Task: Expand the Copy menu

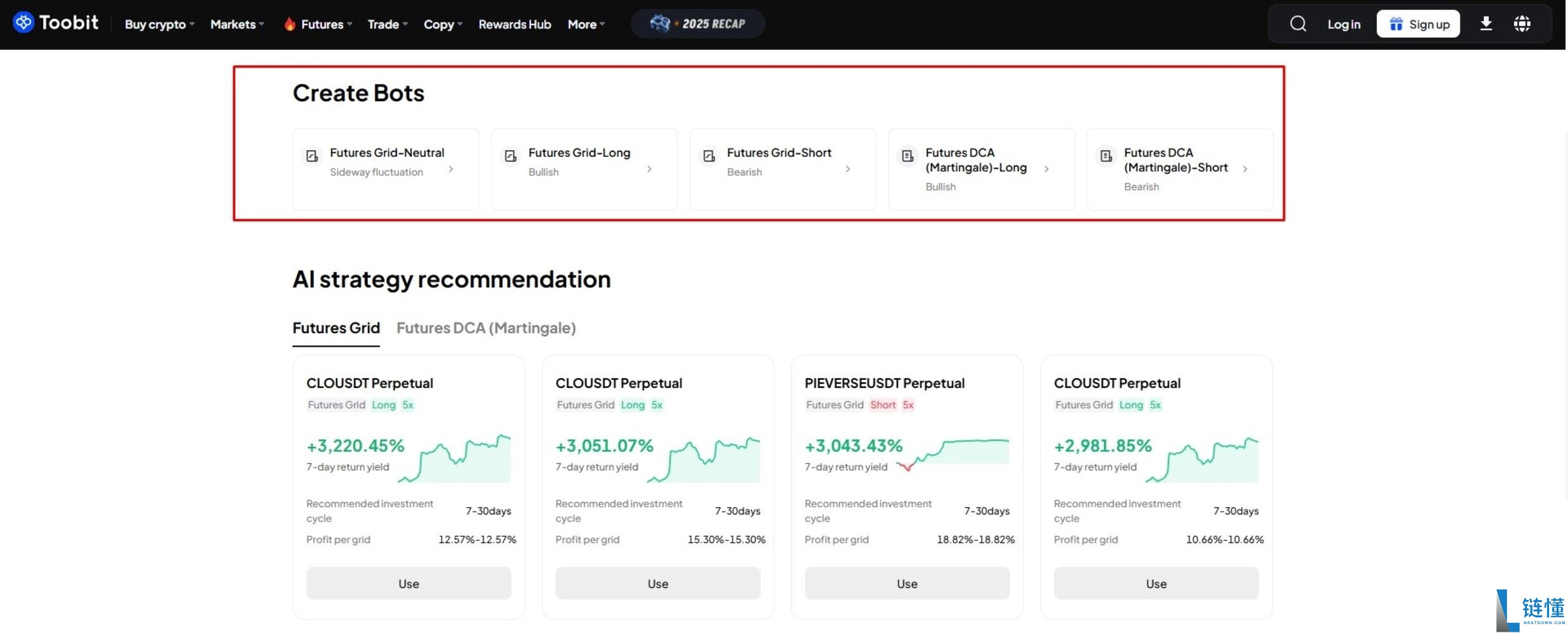Action: (x=443, y=24)
